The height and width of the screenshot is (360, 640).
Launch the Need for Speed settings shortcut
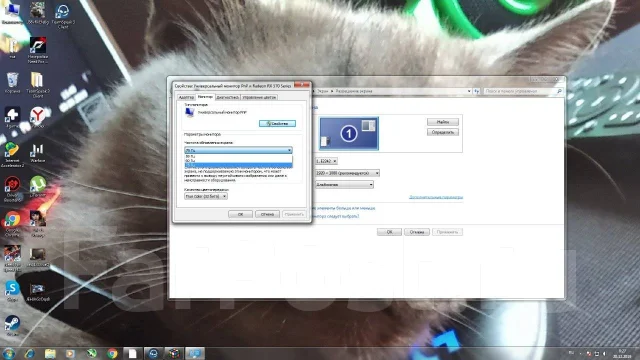pos(38,50)
